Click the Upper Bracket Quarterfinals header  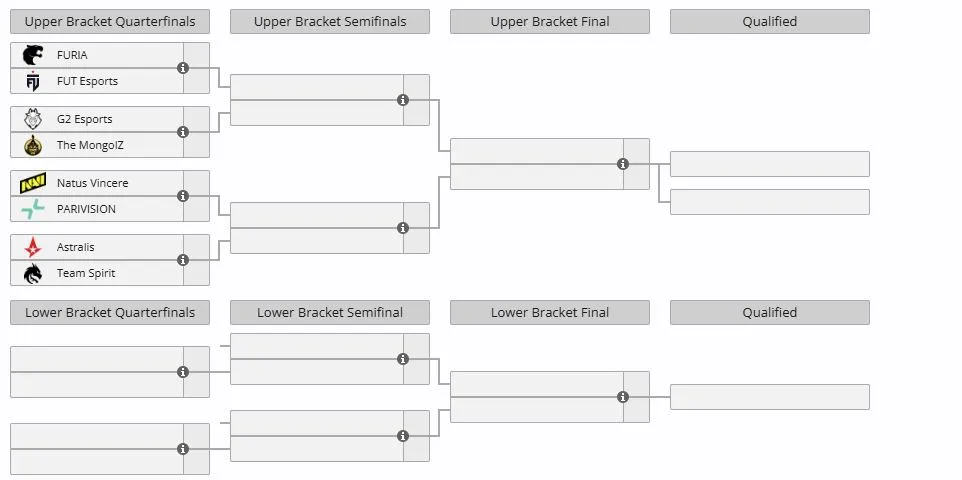pos(110,21)
